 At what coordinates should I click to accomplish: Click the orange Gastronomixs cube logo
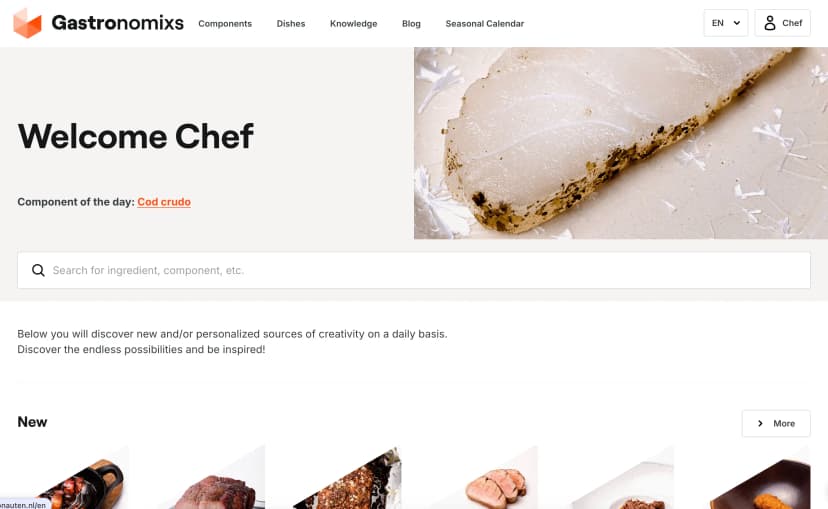27,23
